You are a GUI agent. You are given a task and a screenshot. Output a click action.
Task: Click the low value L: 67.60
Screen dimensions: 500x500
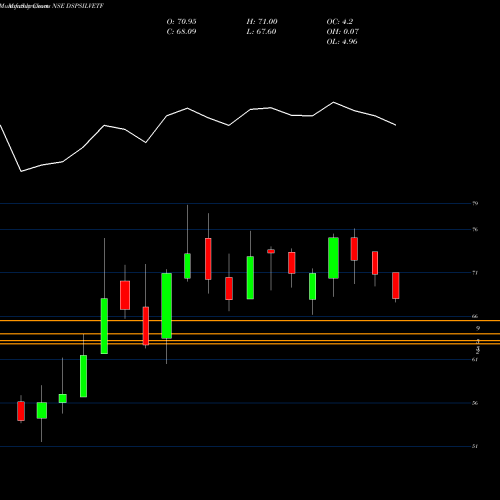261,32
